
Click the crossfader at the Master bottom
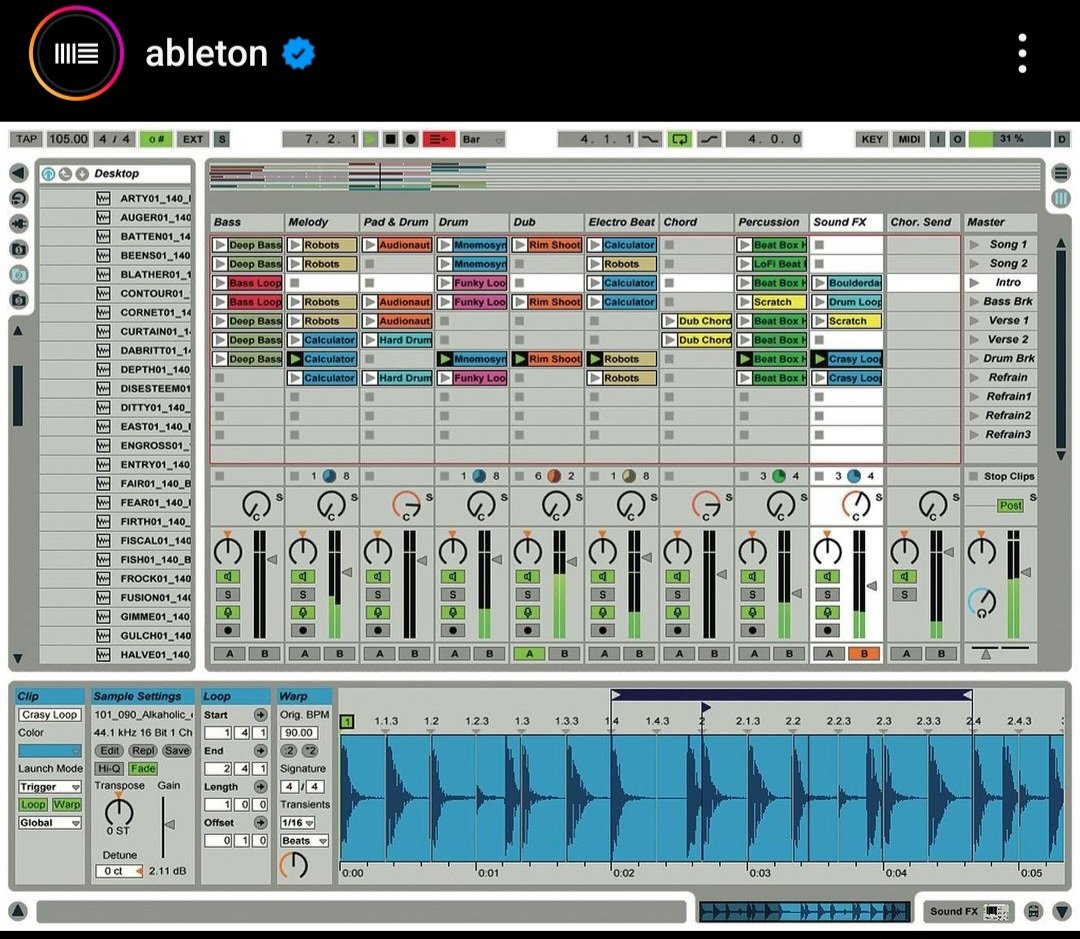[x=986, y=653]
